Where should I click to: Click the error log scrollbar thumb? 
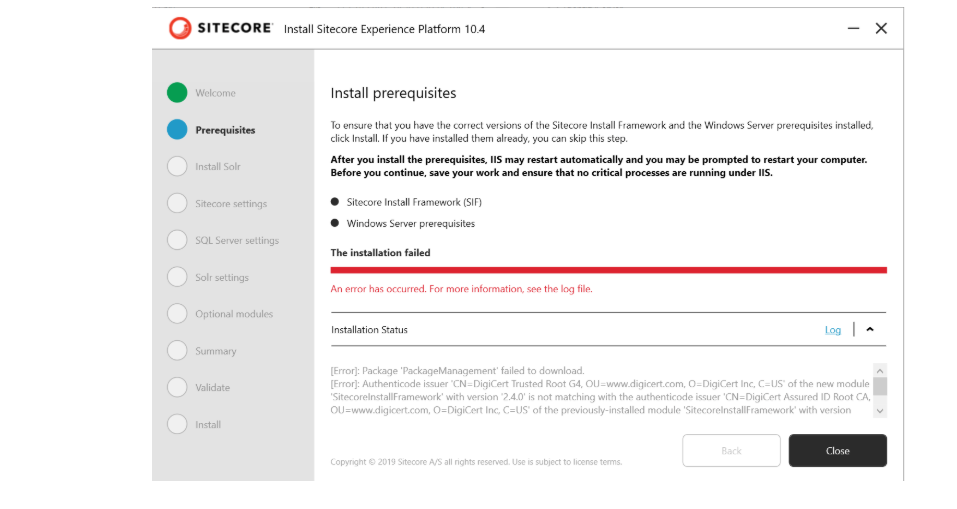coord(880,386)
